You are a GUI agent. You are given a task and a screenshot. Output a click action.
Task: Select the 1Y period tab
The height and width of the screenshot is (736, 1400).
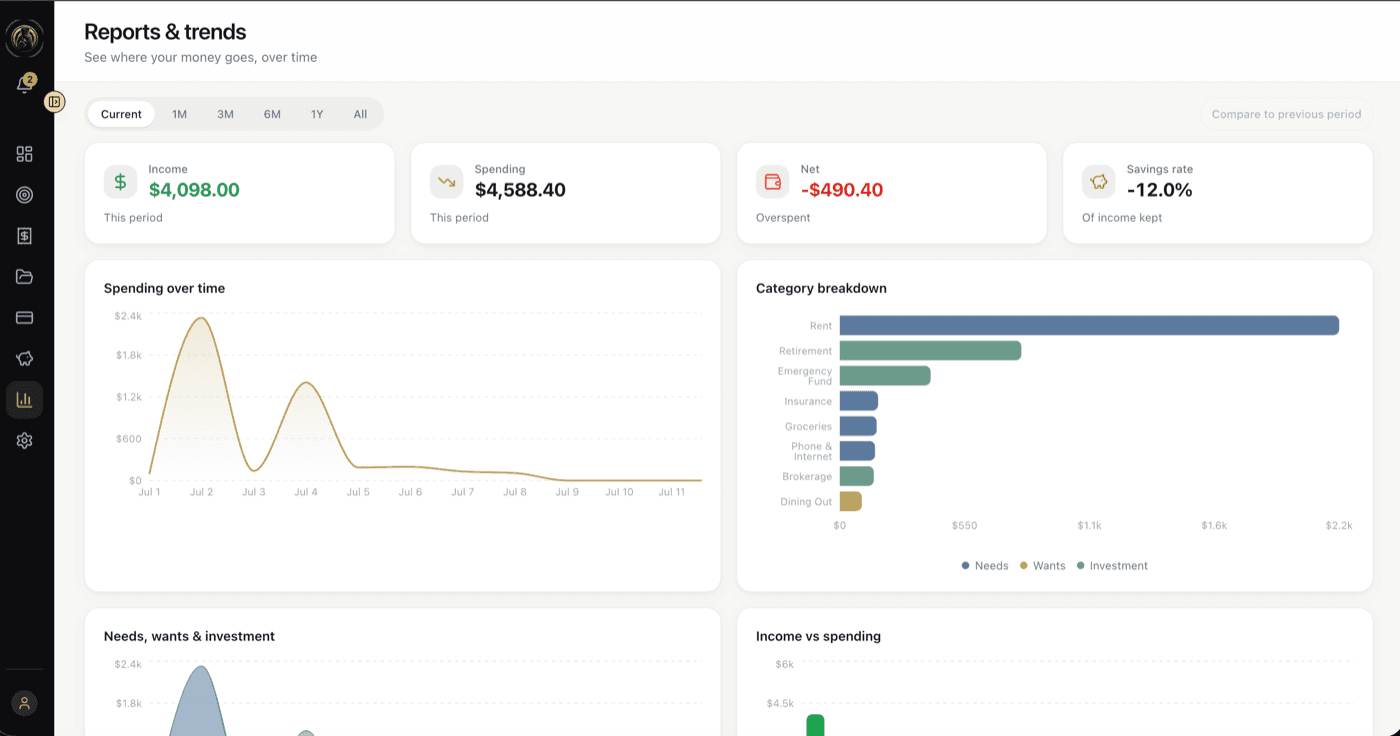(x=317, y=114)
